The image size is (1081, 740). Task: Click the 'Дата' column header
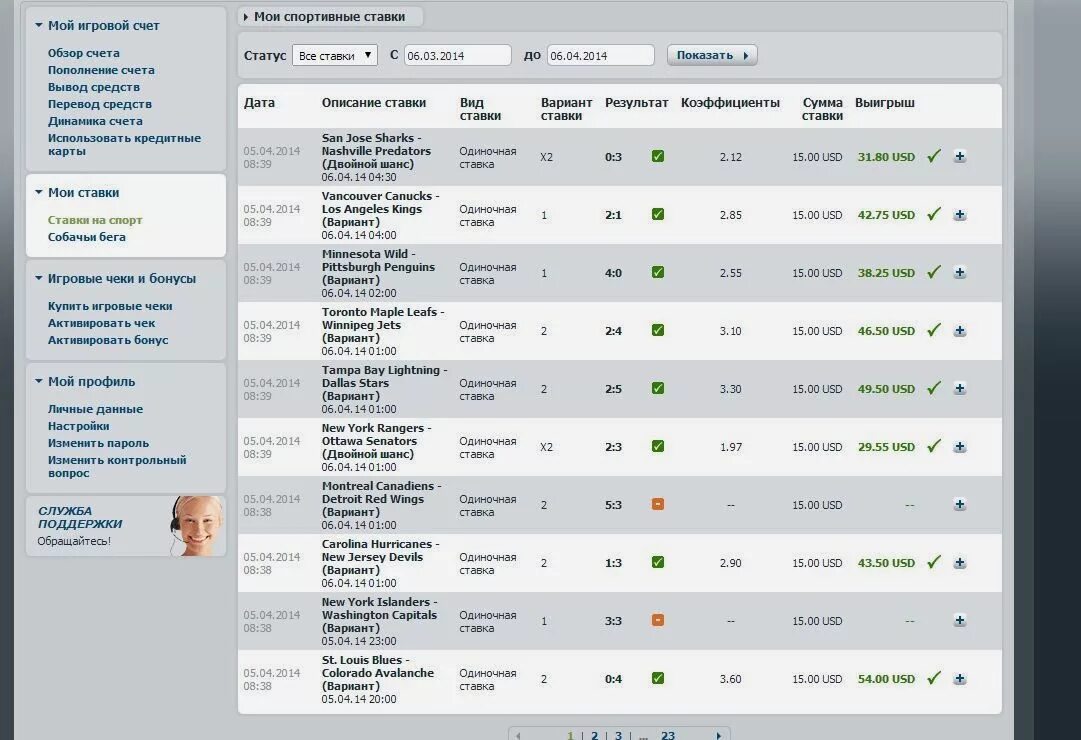pos(259,103)
